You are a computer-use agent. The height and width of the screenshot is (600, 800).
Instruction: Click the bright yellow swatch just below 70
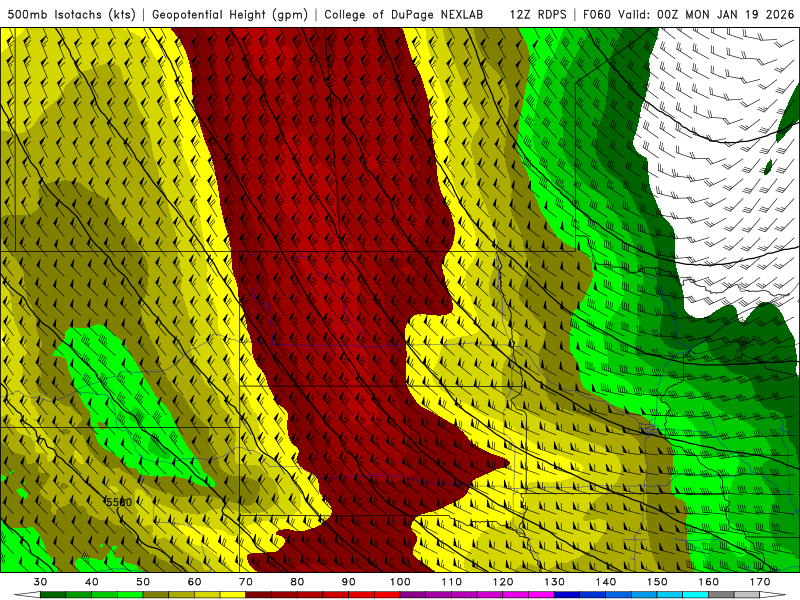(x=233, y=595)
